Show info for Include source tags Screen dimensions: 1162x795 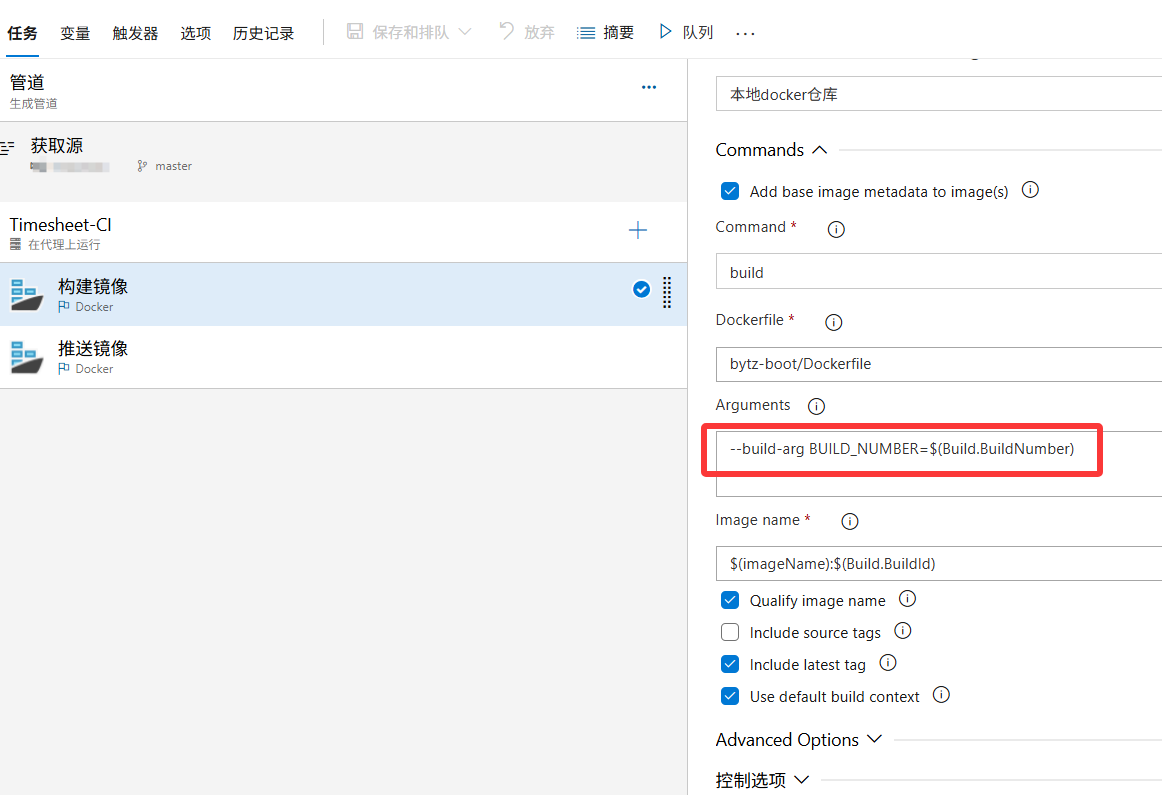pyautogui.click(x=903, y=631)
